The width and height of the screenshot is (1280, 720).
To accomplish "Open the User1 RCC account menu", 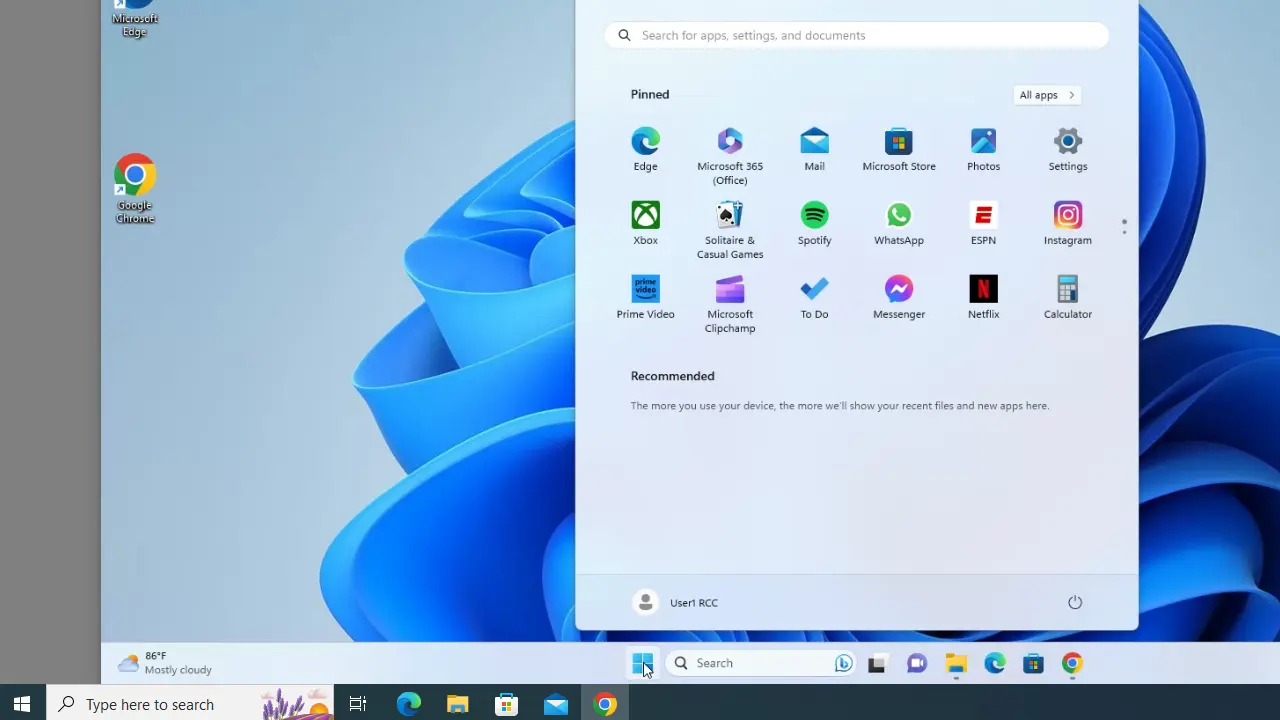I will pos(676,602).
